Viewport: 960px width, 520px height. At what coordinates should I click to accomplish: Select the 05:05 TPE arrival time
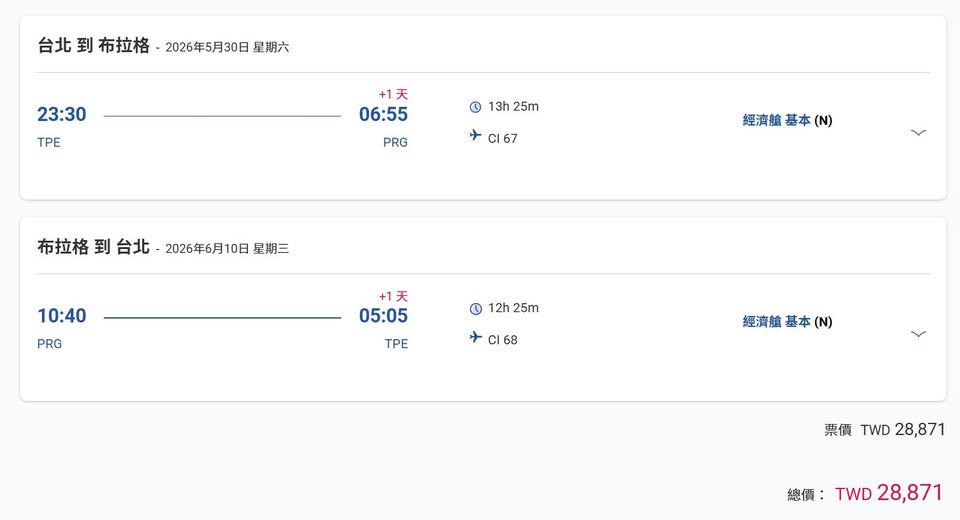tap(383, 316)
